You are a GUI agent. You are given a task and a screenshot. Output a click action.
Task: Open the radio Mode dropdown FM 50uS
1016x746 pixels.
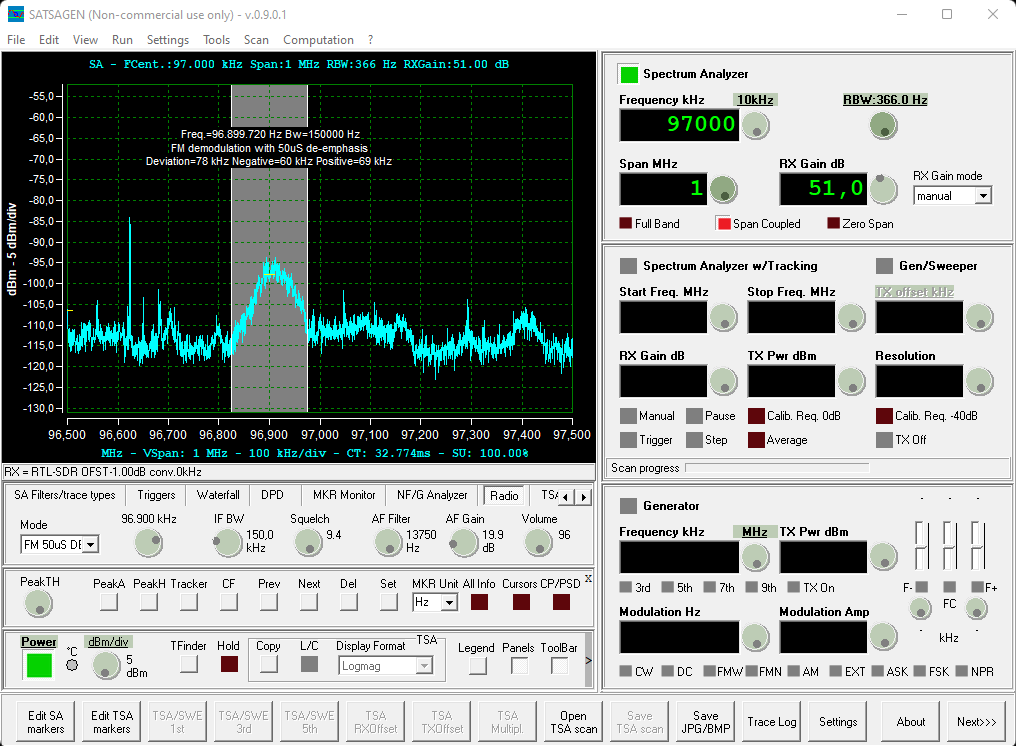91,544
